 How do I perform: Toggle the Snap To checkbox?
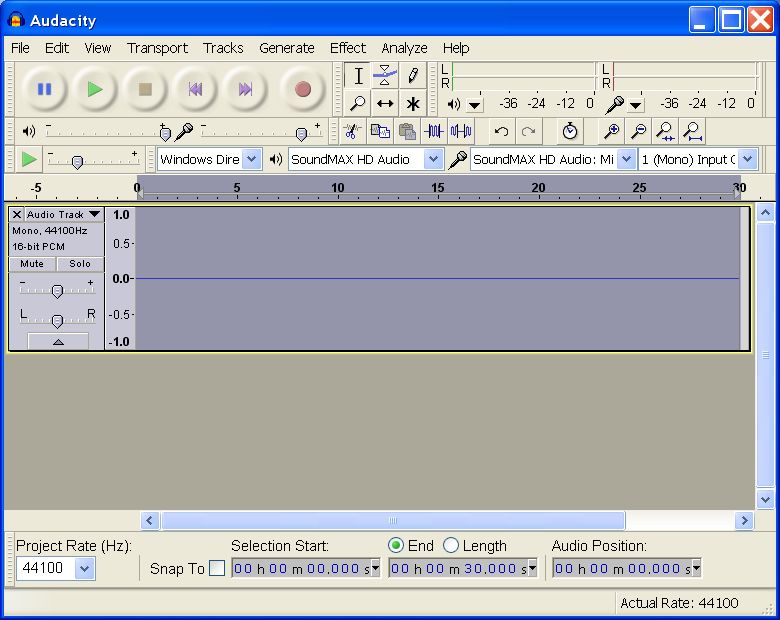217,568
